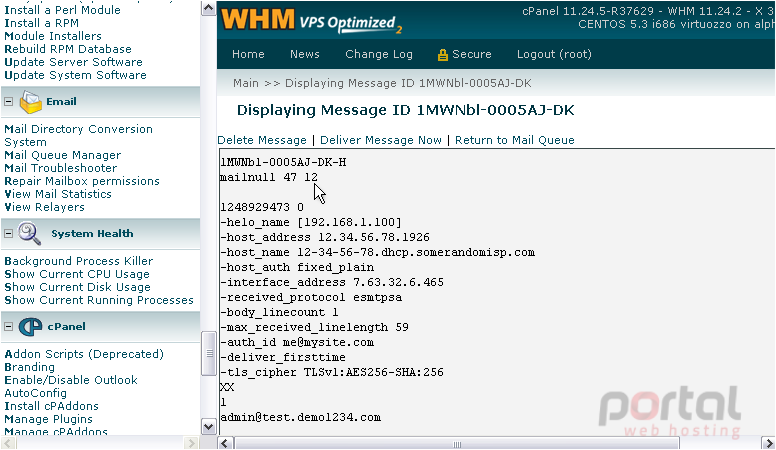The image size is (776, 450).
Task: Click Main in the breadcrumb
Action: (246, 83)
